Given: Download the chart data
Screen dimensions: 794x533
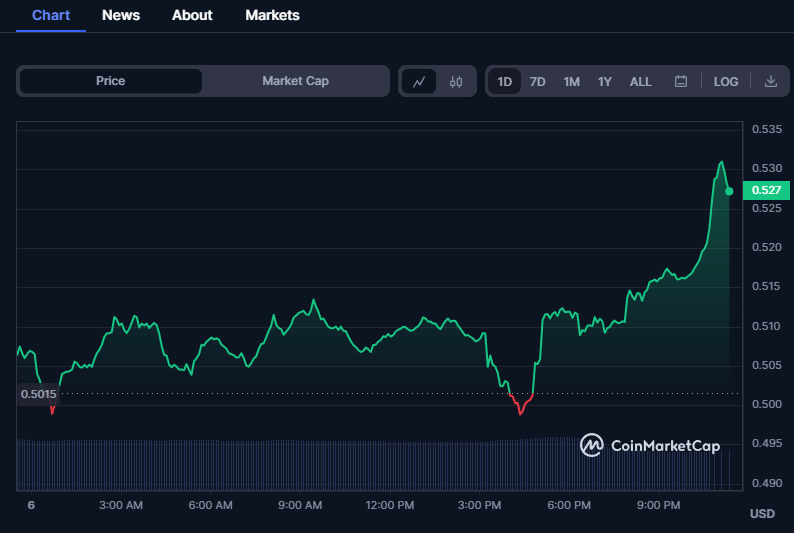Looking at the screenshot, I should pos(771,81).
